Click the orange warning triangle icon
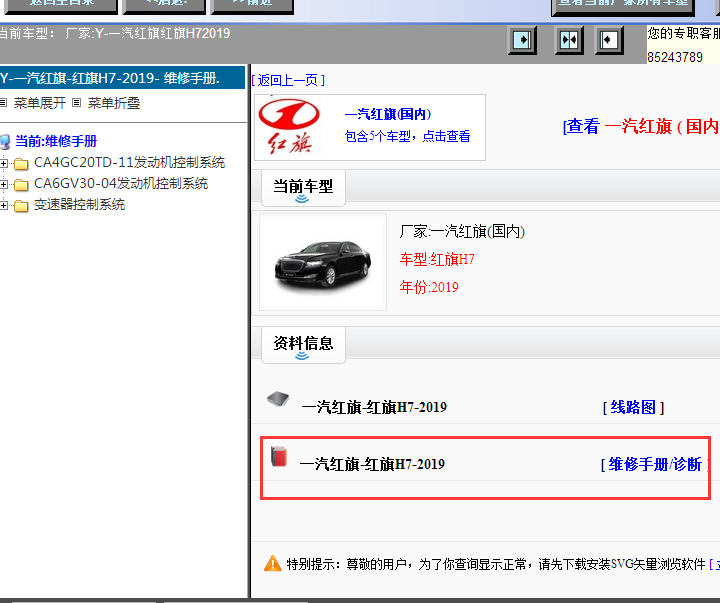 coord(273,563)
